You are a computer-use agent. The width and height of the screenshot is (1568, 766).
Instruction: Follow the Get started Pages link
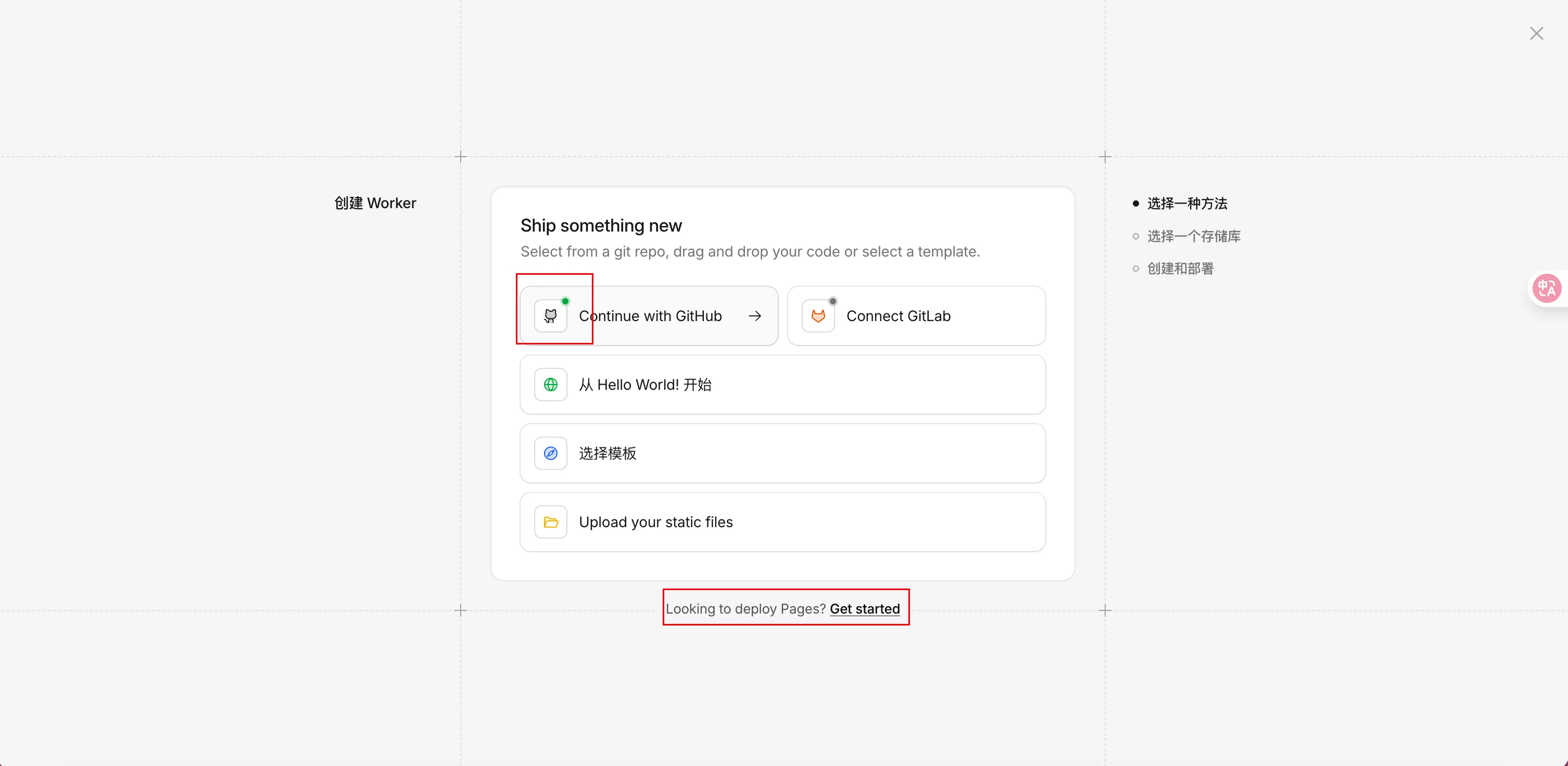tap(864, 608)
